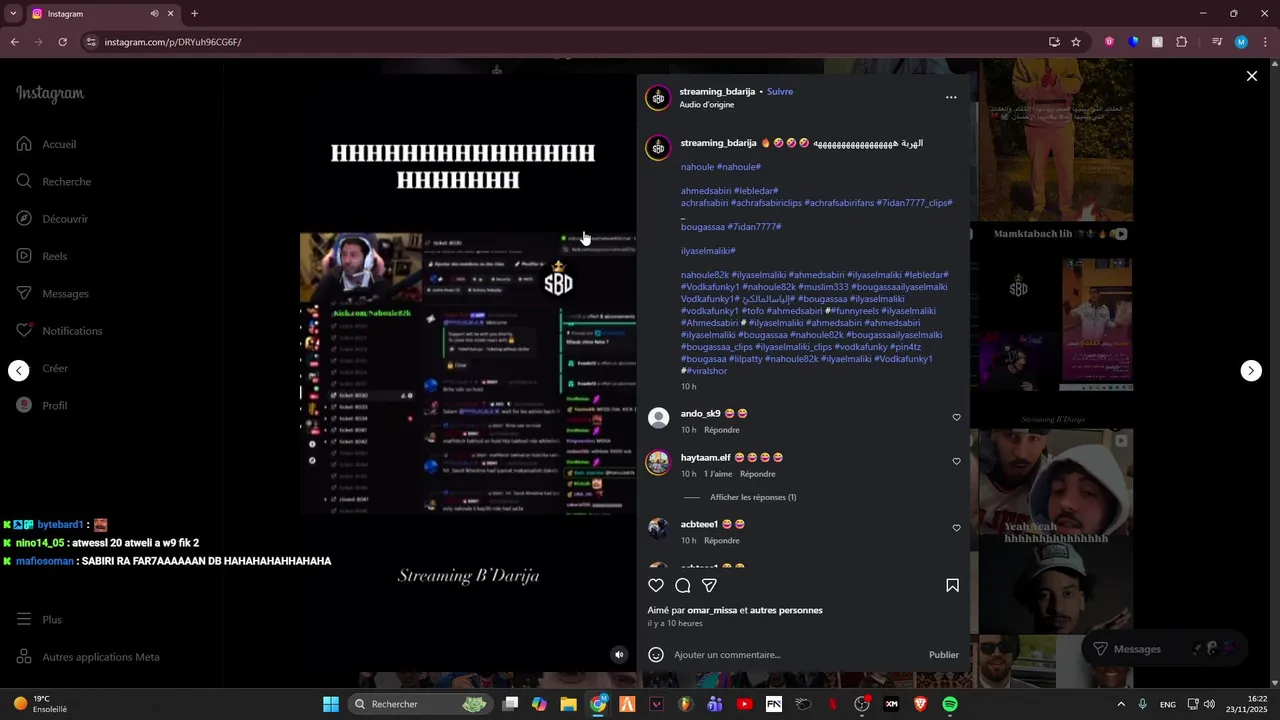Click the taskbar Rechercher search box

click(420, 704)
